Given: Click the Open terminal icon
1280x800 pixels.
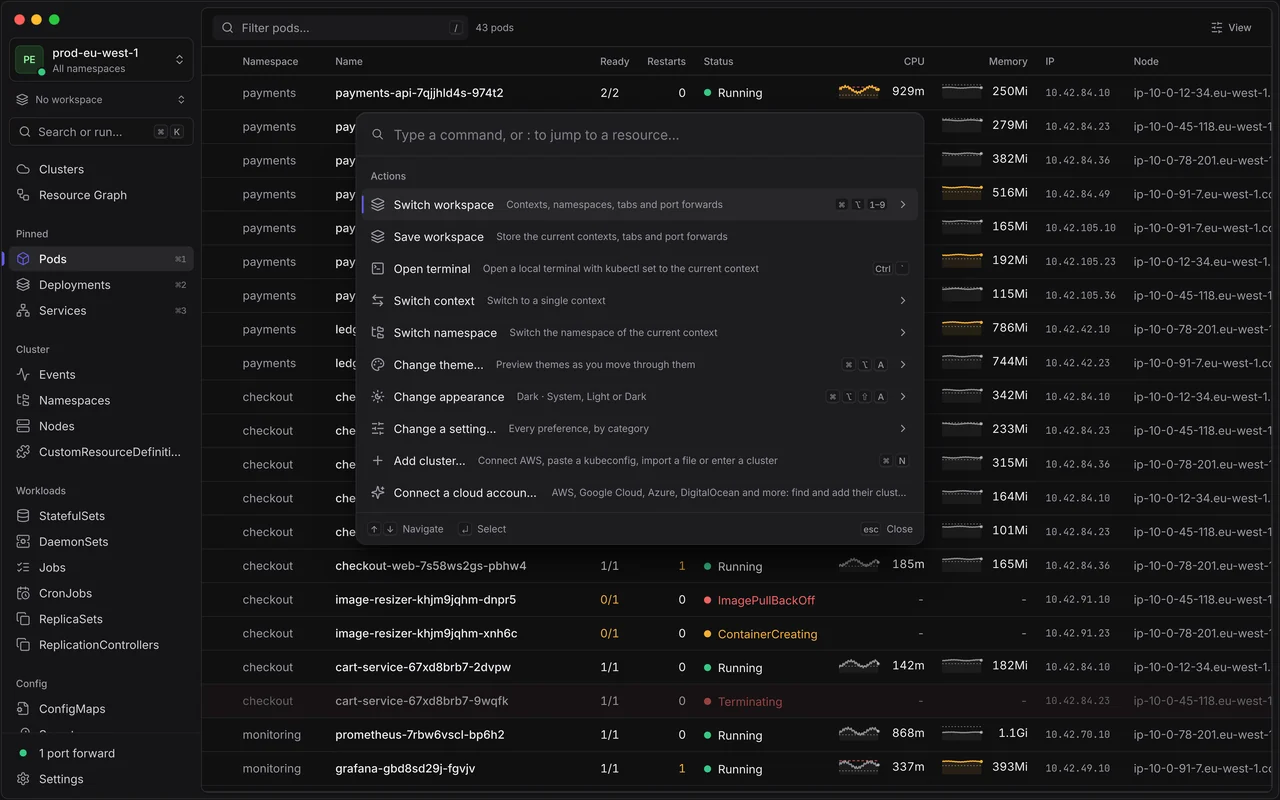Looking at the screenshot, I should point(378,268).
